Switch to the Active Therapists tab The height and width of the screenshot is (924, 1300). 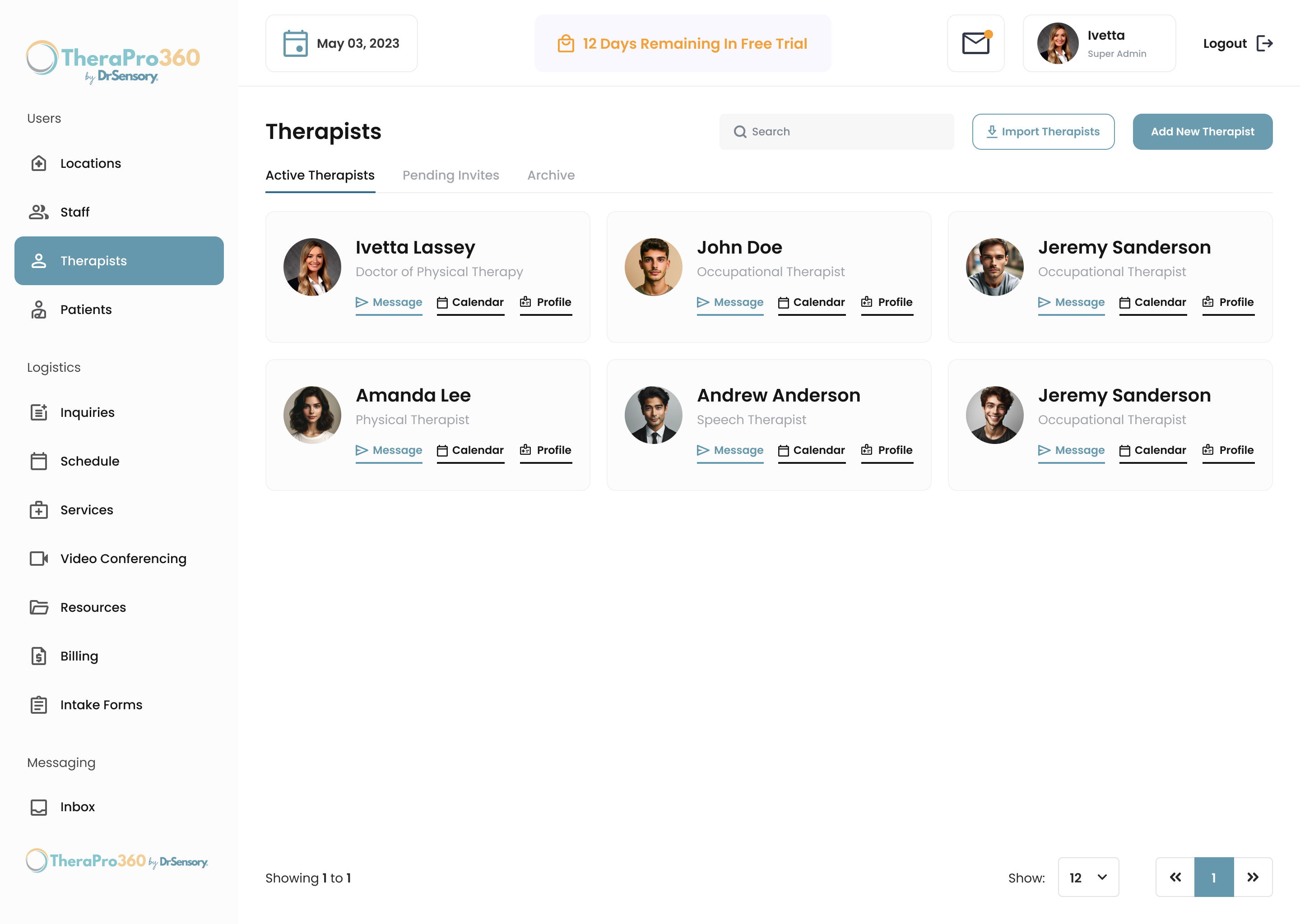tap(320, 175)
